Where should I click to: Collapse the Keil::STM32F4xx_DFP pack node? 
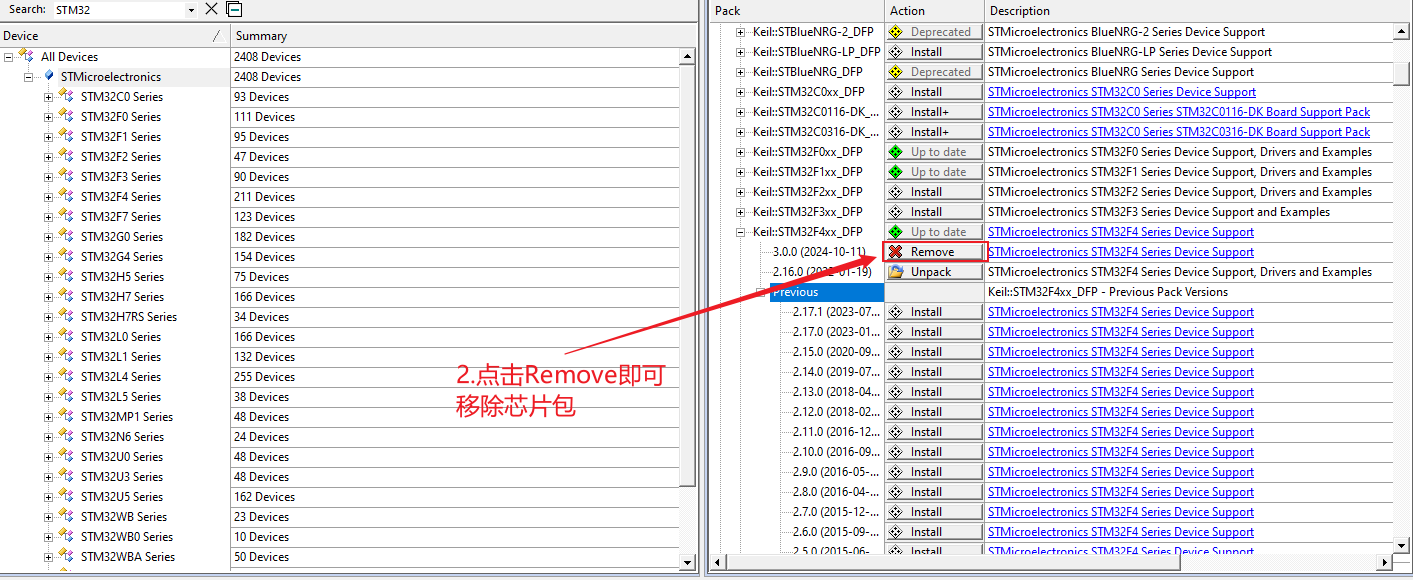tap(741, 232)
